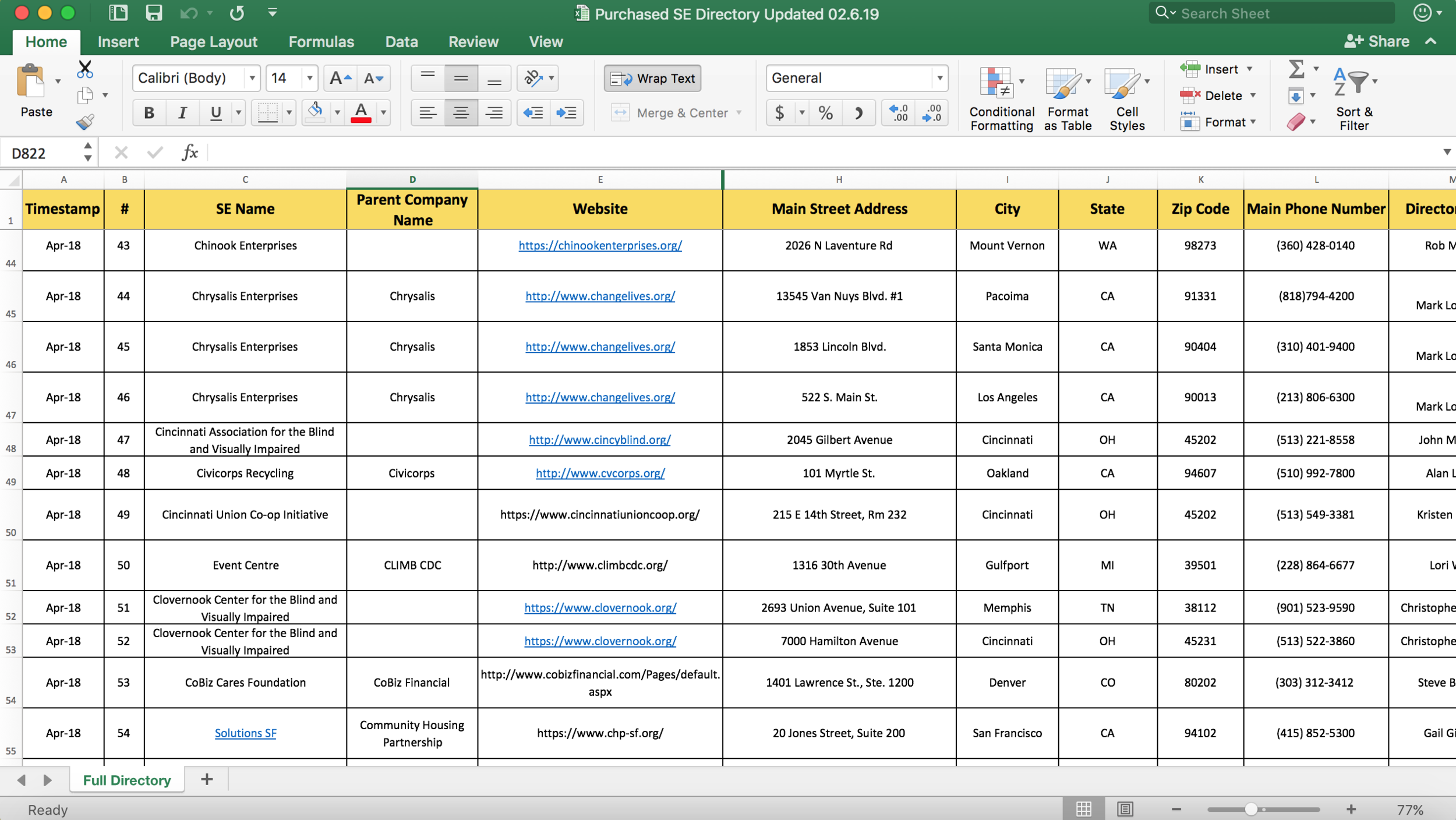Viewport: 1456px width, 820px height.
Task: Switch to the Formulas ribbon tab
Action: point(321,41)
